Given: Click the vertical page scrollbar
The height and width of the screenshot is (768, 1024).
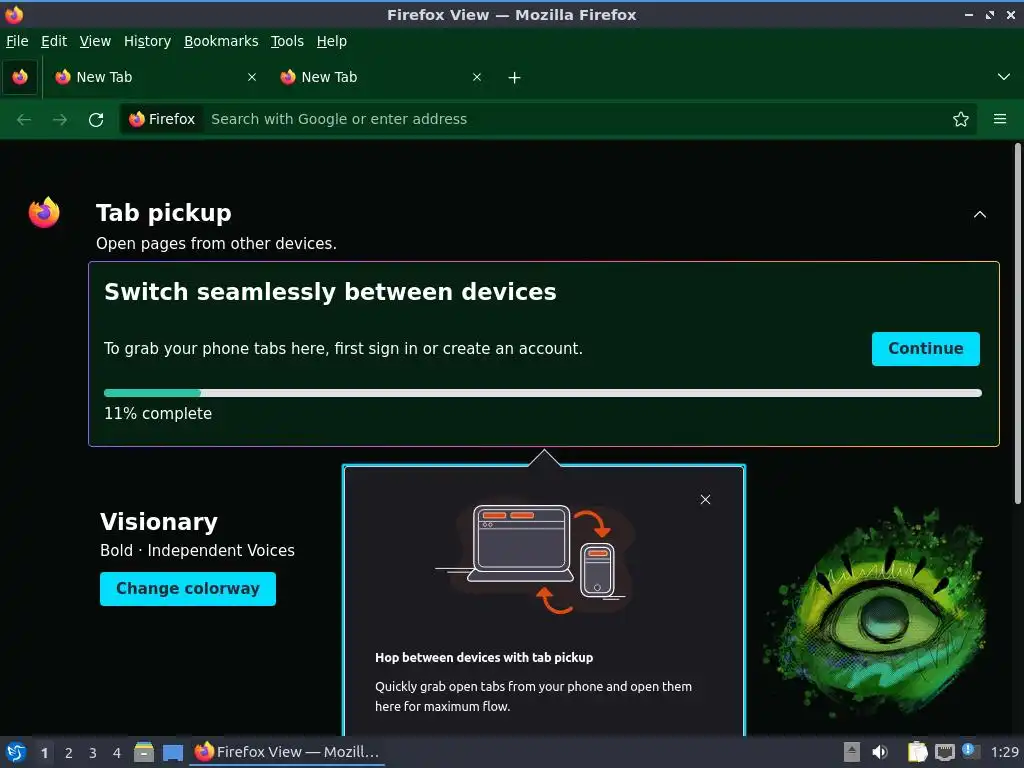Looking at the screenshot, I should point(1017,323).
